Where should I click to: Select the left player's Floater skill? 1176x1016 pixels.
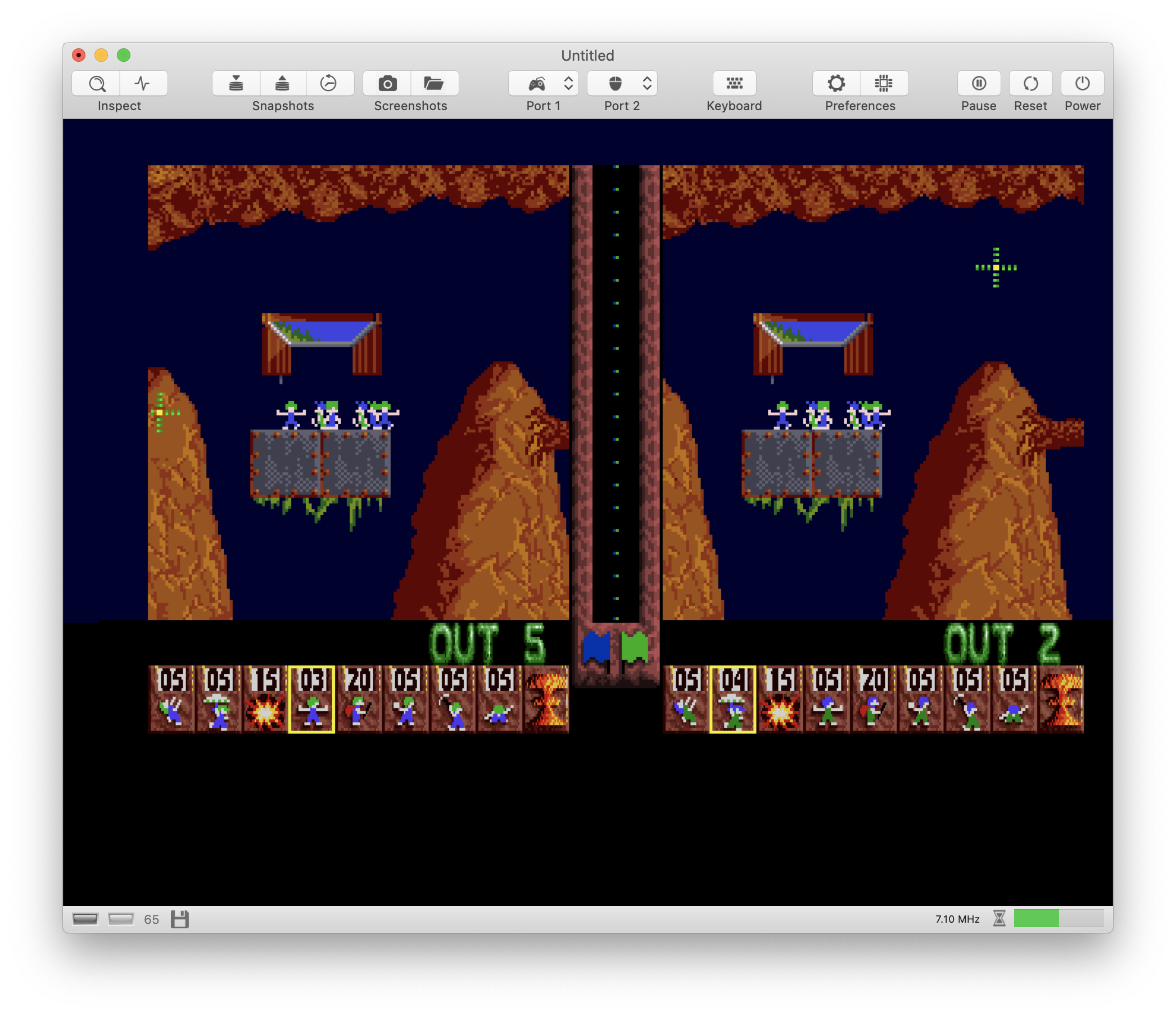click(219, 699)
